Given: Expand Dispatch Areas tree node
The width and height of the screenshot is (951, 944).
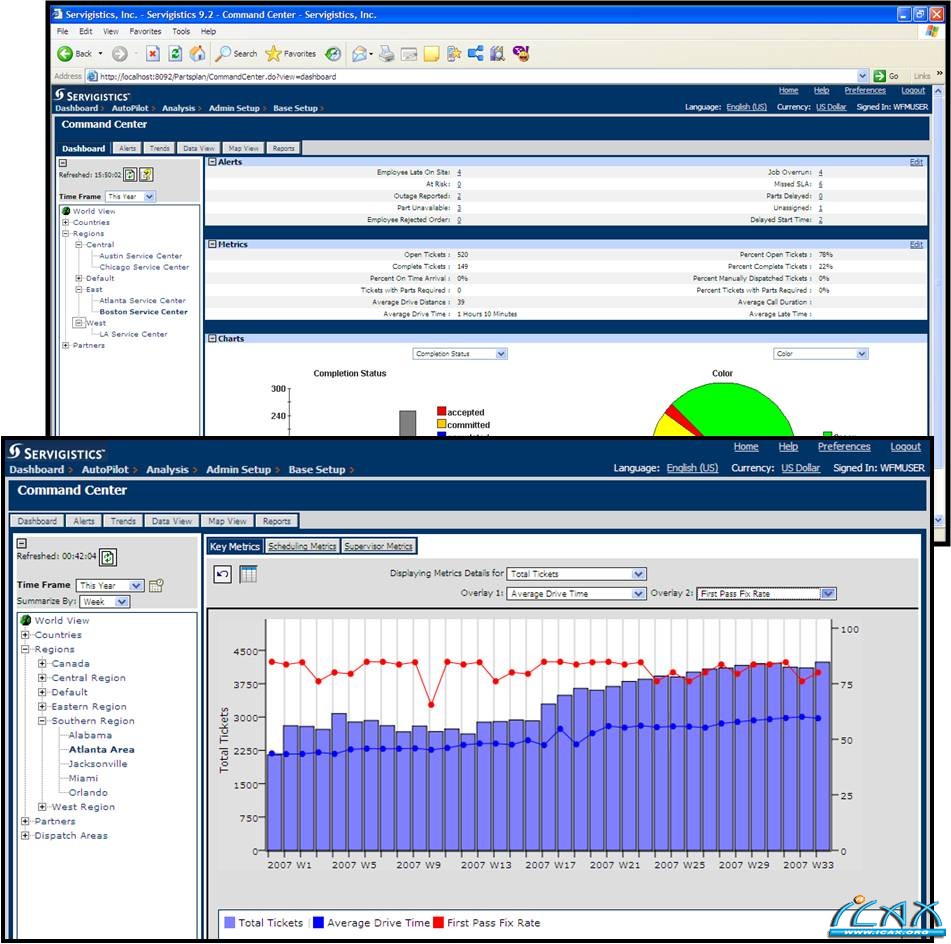Looking at the screenshot, I should coord(25,835).
